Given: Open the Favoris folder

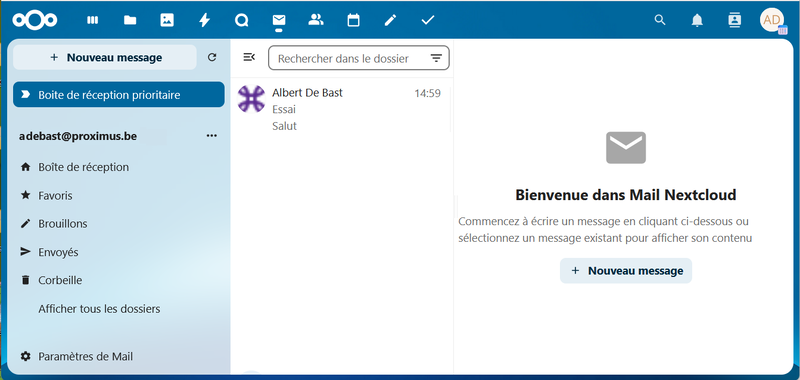Looking at the screenshot, I should click(119, 195).
